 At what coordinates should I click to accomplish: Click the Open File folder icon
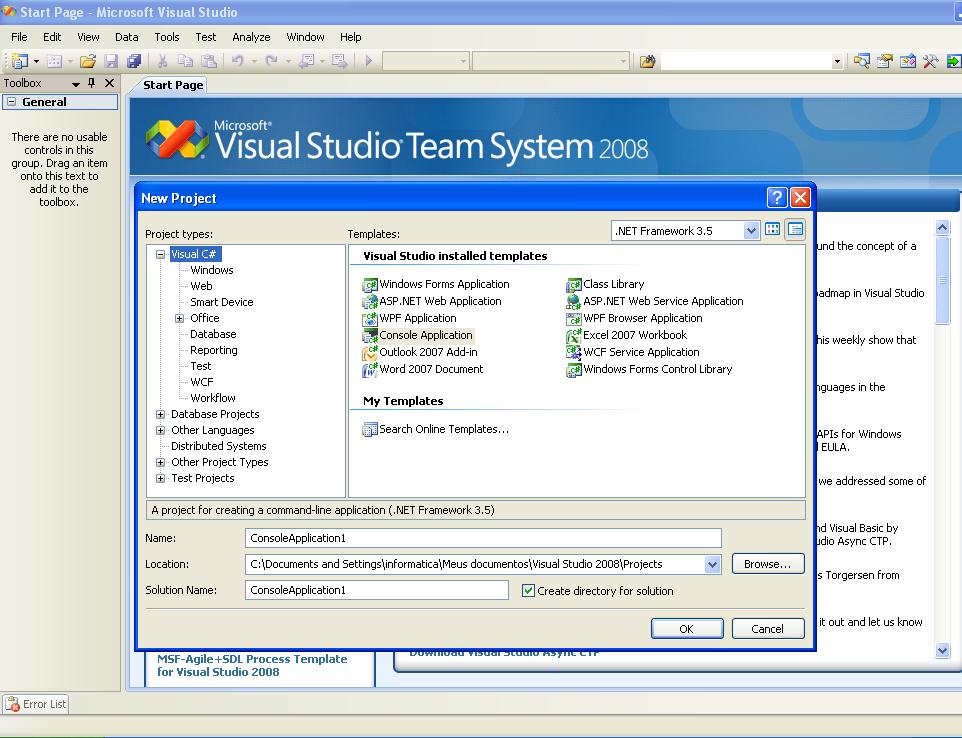coord(88,61)
